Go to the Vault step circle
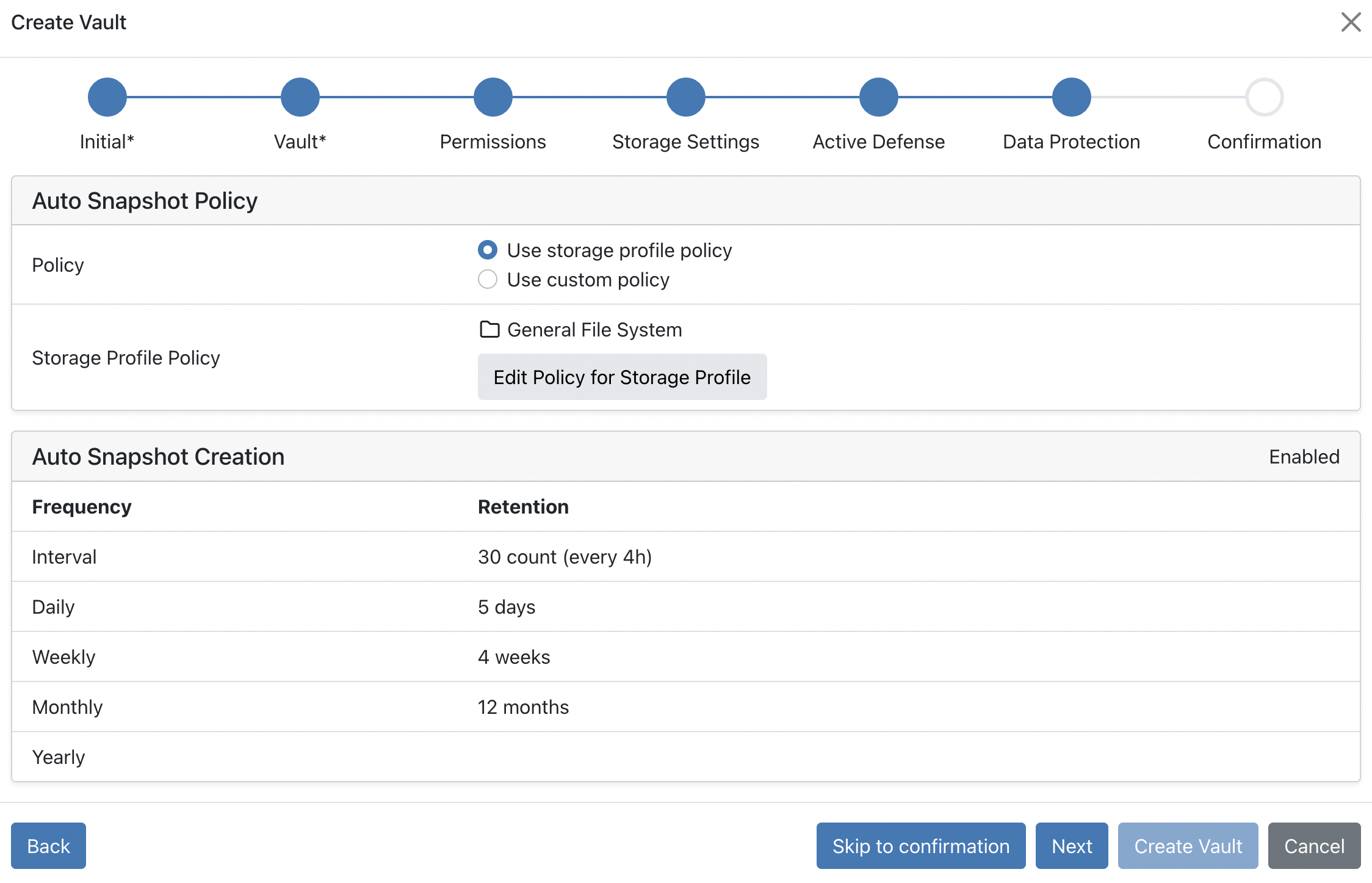 (x=300, y=97)
